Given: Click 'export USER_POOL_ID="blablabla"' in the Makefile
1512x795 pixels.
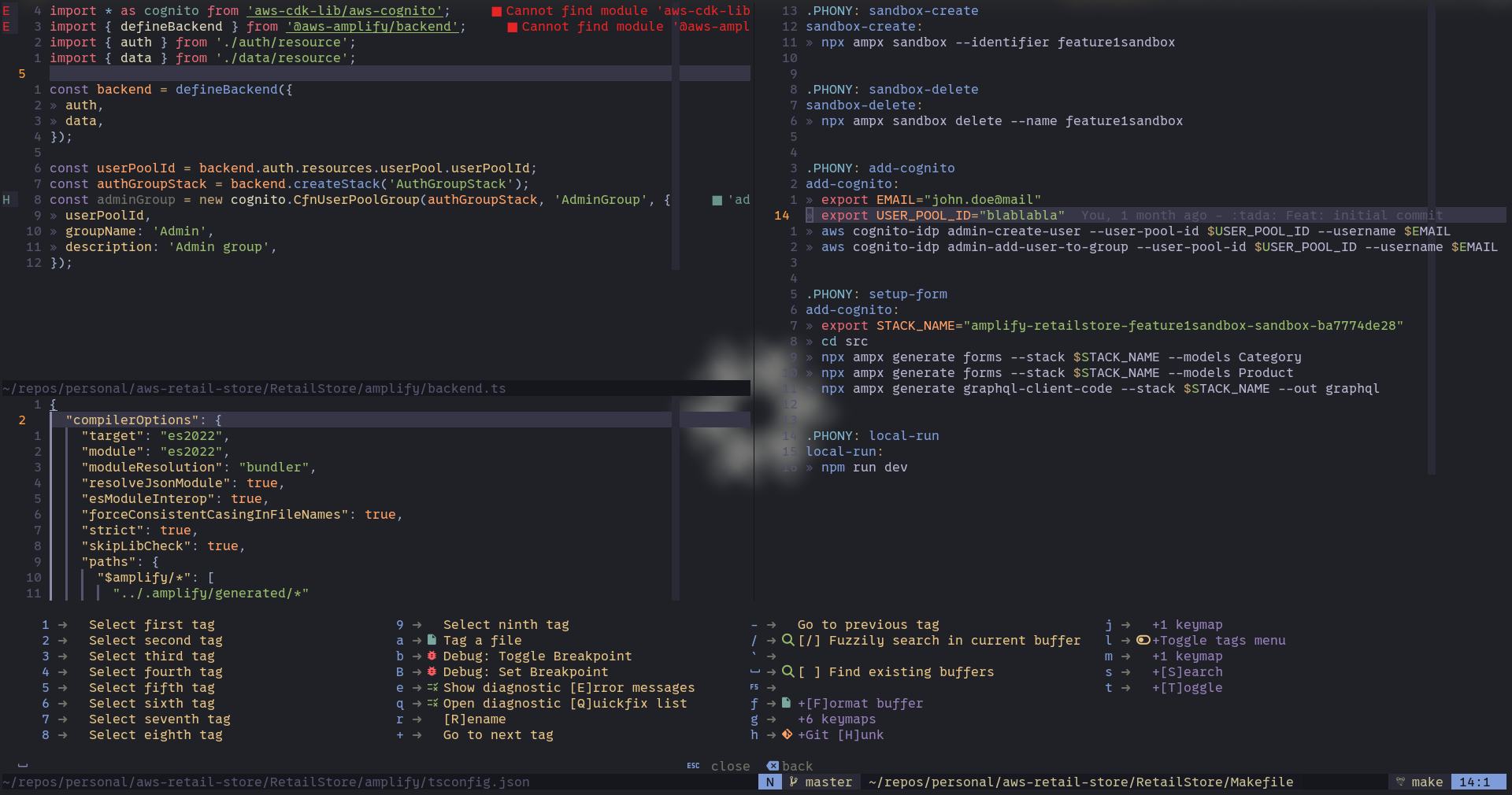Looking at the screenshot, I should point(943,215).
